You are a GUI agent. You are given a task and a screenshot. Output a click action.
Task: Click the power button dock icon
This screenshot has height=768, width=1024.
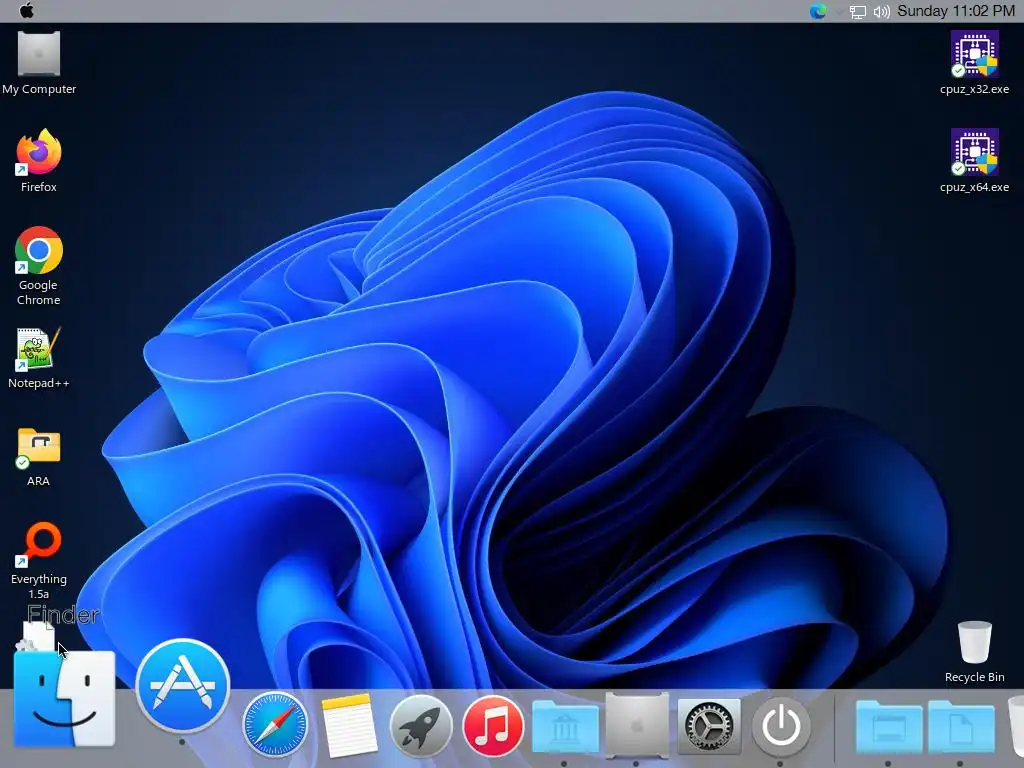click(x=781, y=726)
